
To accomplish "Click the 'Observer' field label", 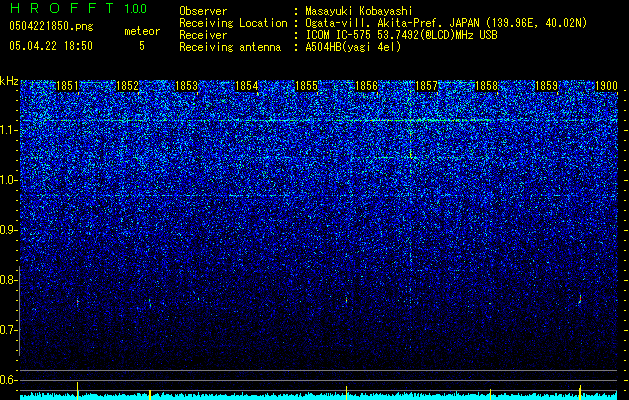I will (203, 11).
